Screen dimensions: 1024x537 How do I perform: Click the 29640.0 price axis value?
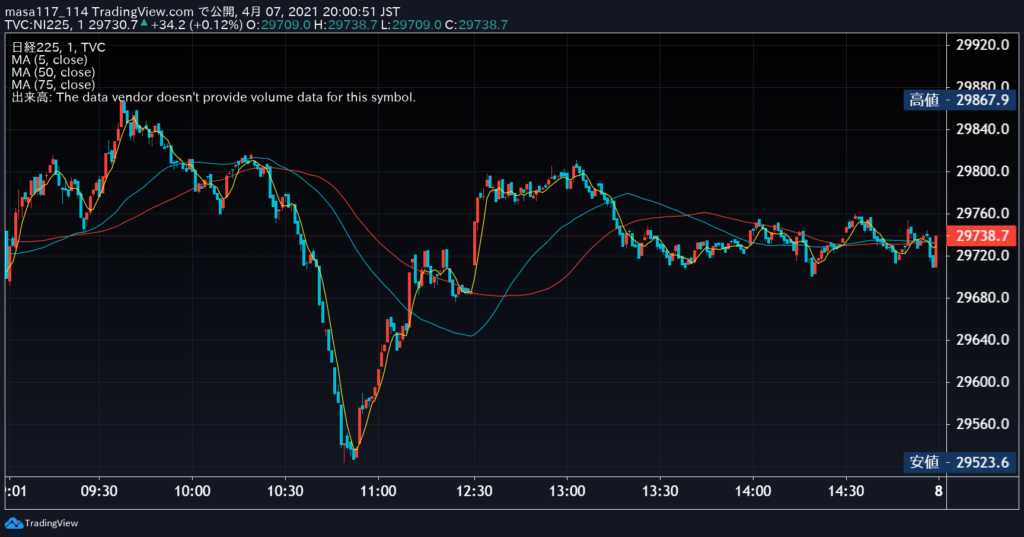tap(982, 340)
